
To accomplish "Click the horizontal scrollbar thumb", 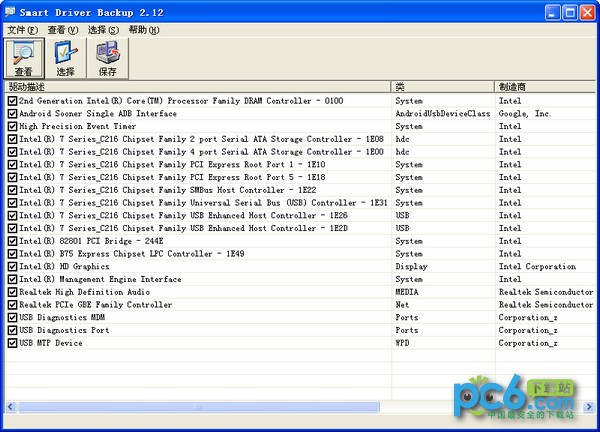I will click(x=199, y=407).
